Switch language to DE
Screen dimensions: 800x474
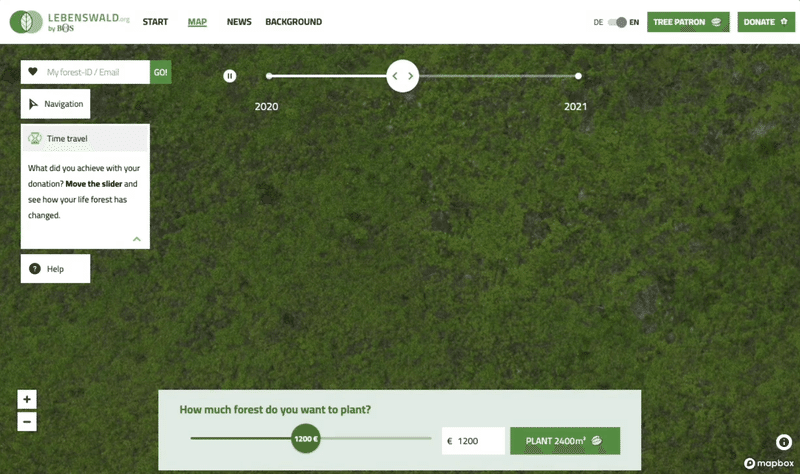tap(598, 22)
